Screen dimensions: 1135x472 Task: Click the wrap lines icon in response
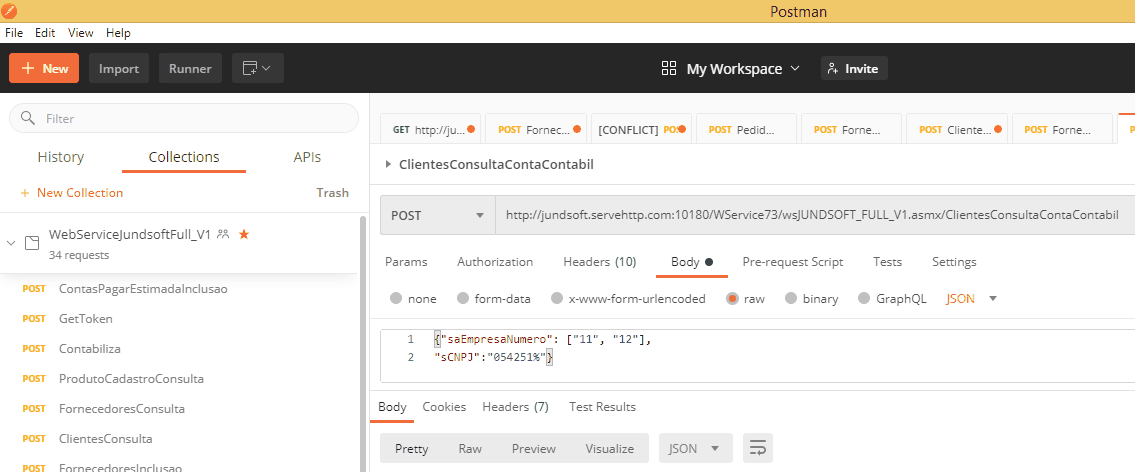(x=758, y=448)
